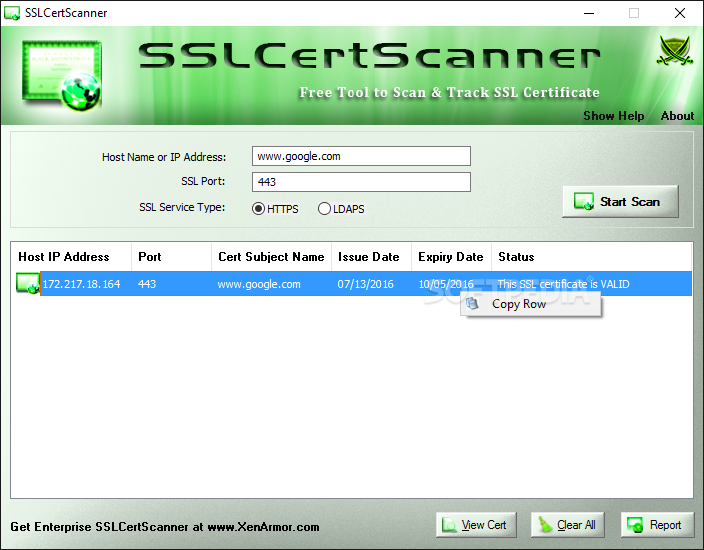Sort by the Issue Date column header
This screenshot has height=550, width=704.
coord(371,257)
